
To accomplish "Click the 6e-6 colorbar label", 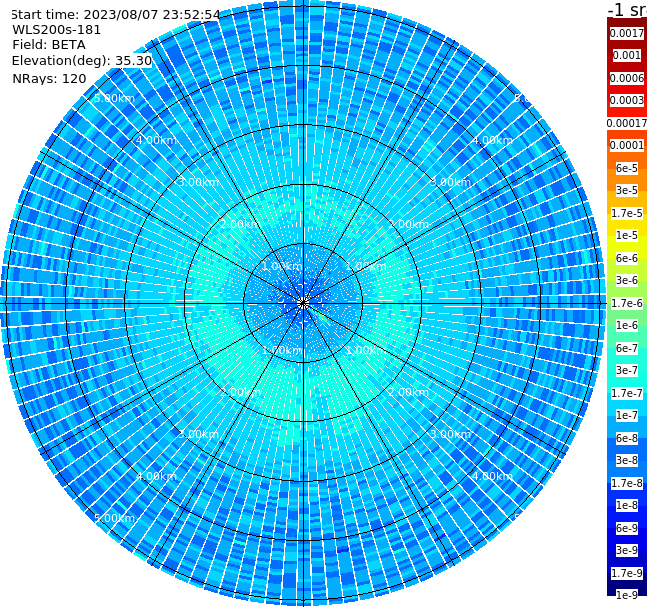I will coord(627,258).
